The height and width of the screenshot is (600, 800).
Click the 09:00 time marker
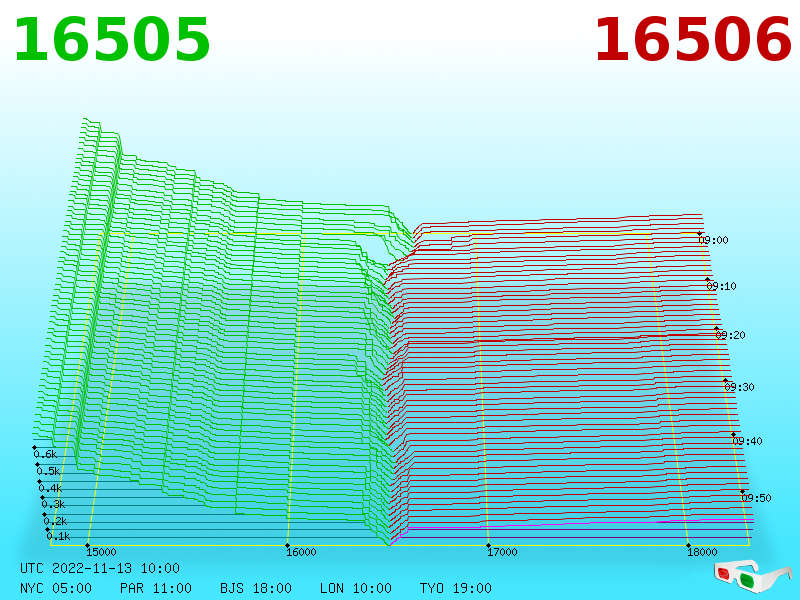click(713, 240)
